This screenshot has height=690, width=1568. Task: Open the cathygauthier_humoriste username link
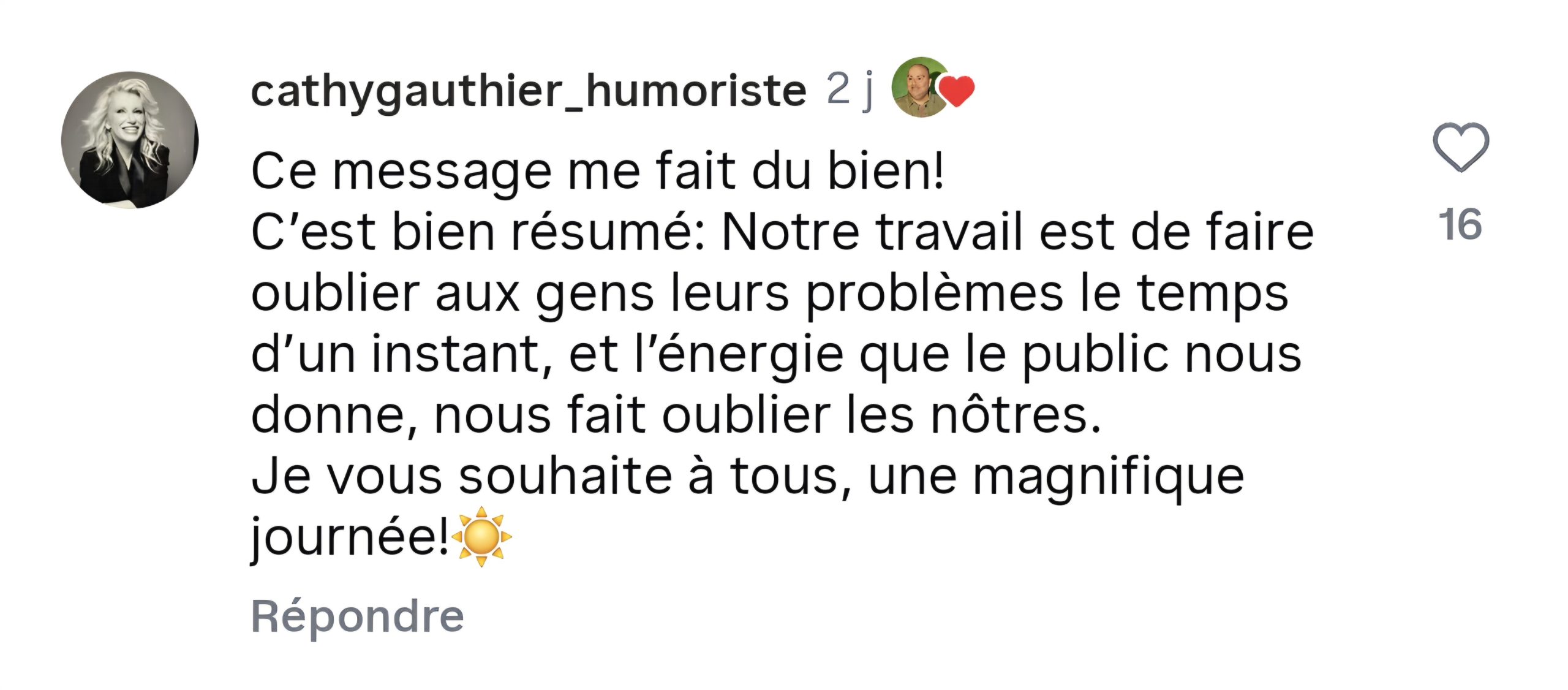(528, 91)
